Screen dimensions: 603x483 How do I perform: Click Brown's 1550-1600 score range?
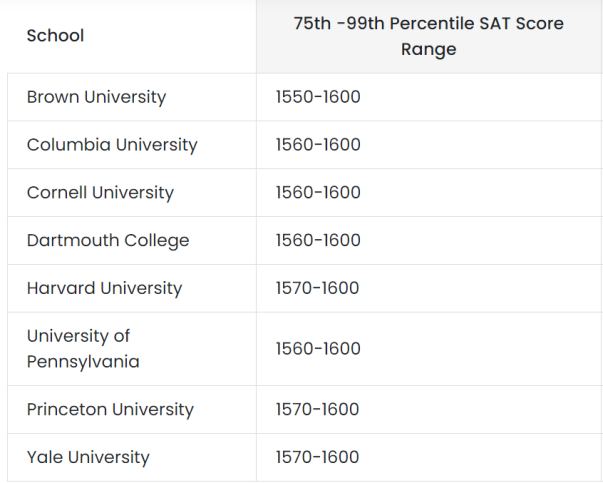coord(318,97)
